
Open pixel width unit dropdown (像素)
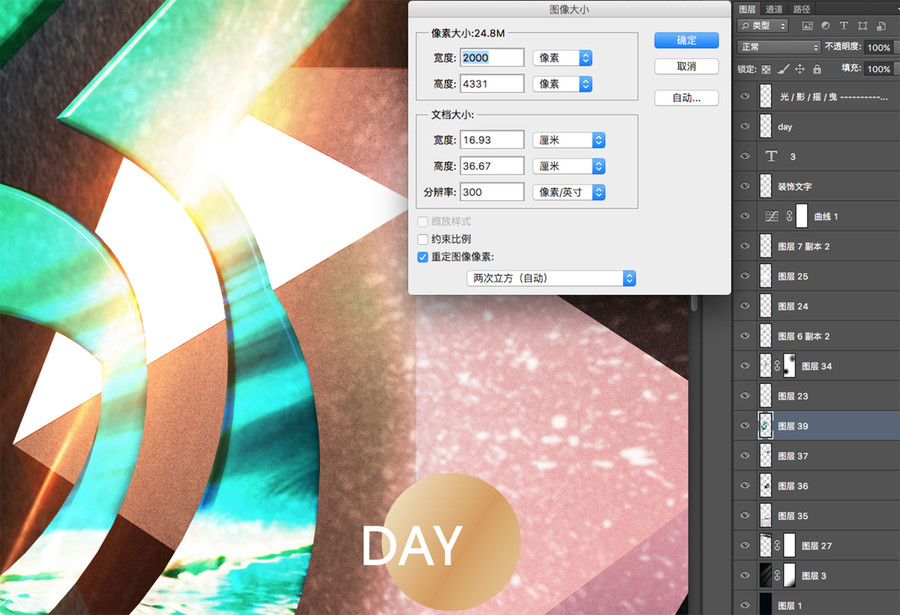[562, 58]
